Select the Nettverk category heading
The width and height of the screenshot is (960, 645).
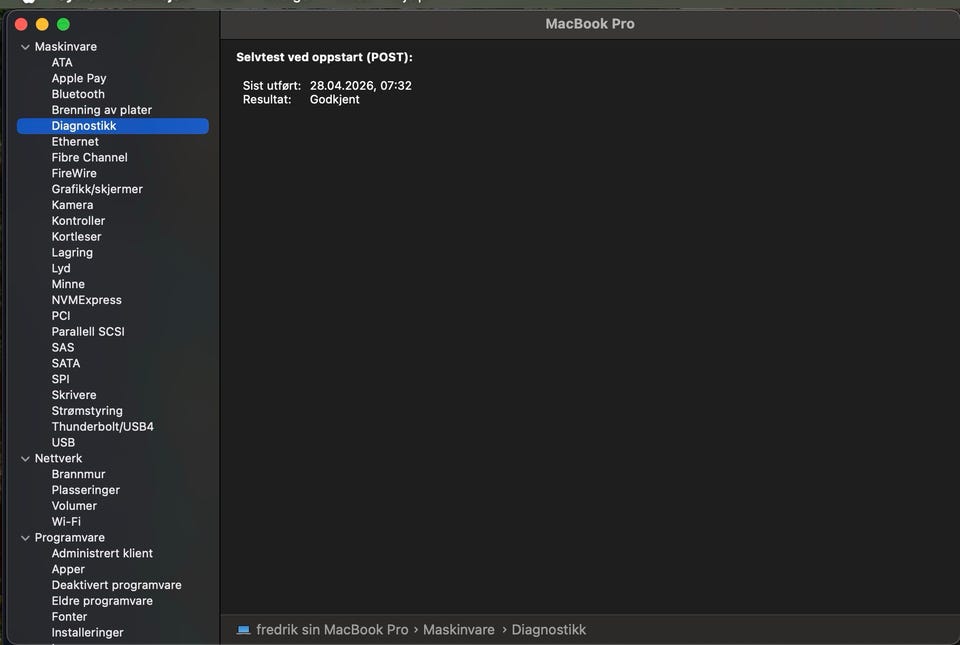58,458
